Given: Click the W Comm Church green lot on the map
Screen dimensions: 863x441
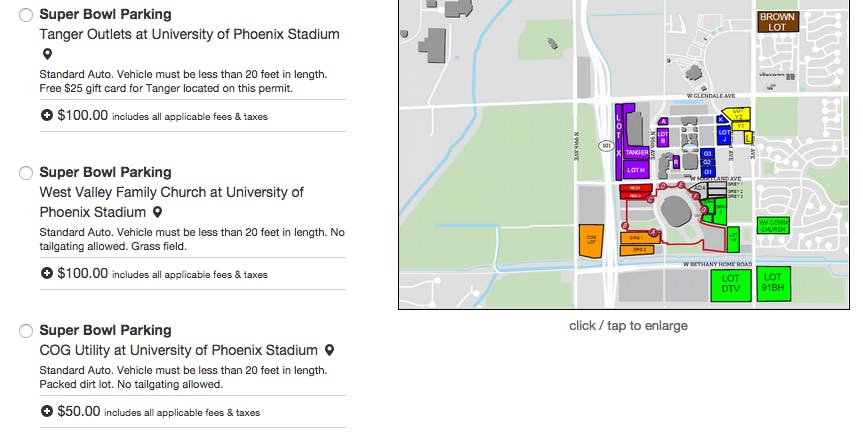Looking at the screenshot, I should [x=773, y=225].
